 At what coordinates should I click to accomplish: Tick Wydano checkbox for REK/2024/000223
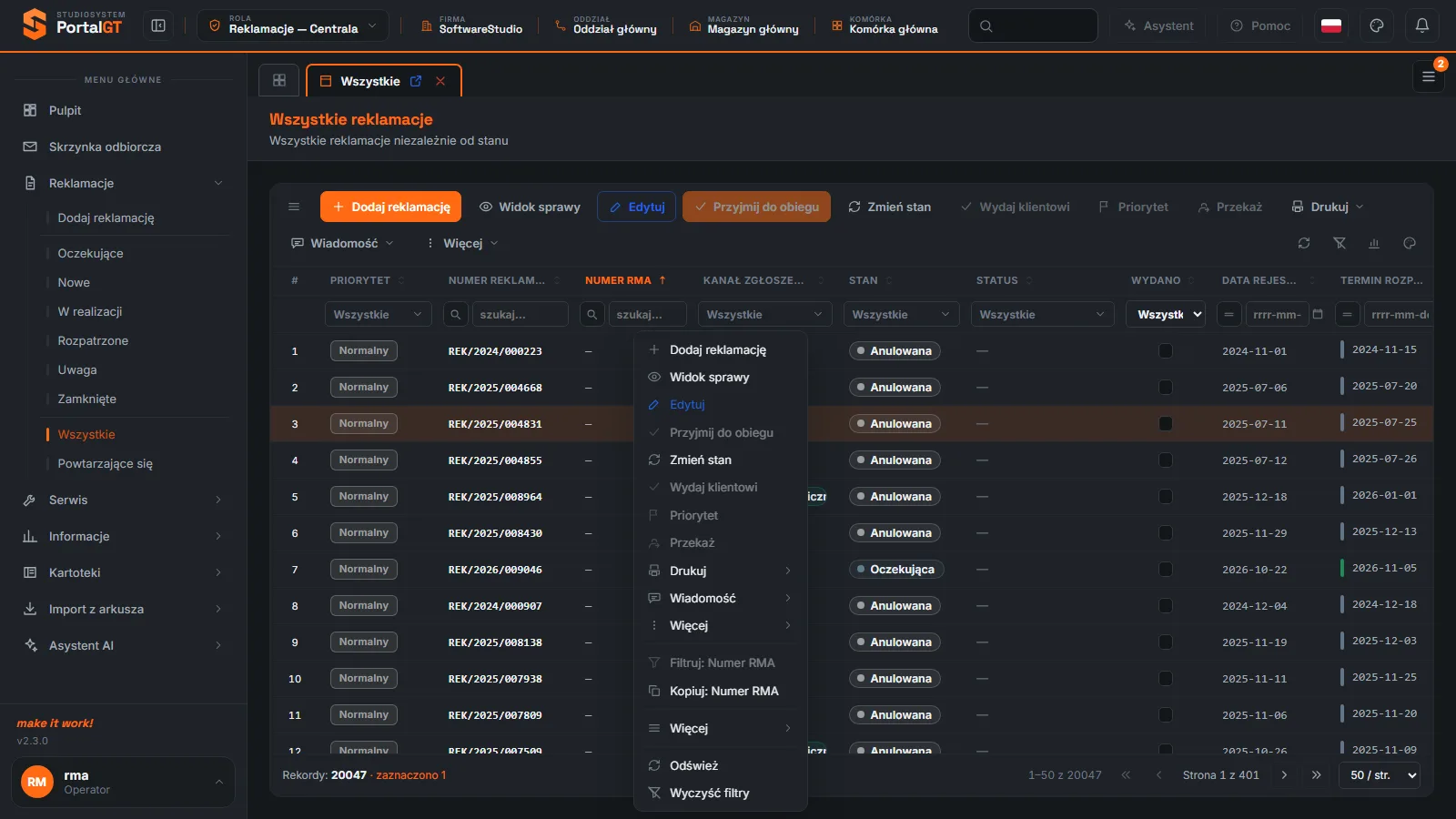pyautogui.click(x=1166, y=351)
